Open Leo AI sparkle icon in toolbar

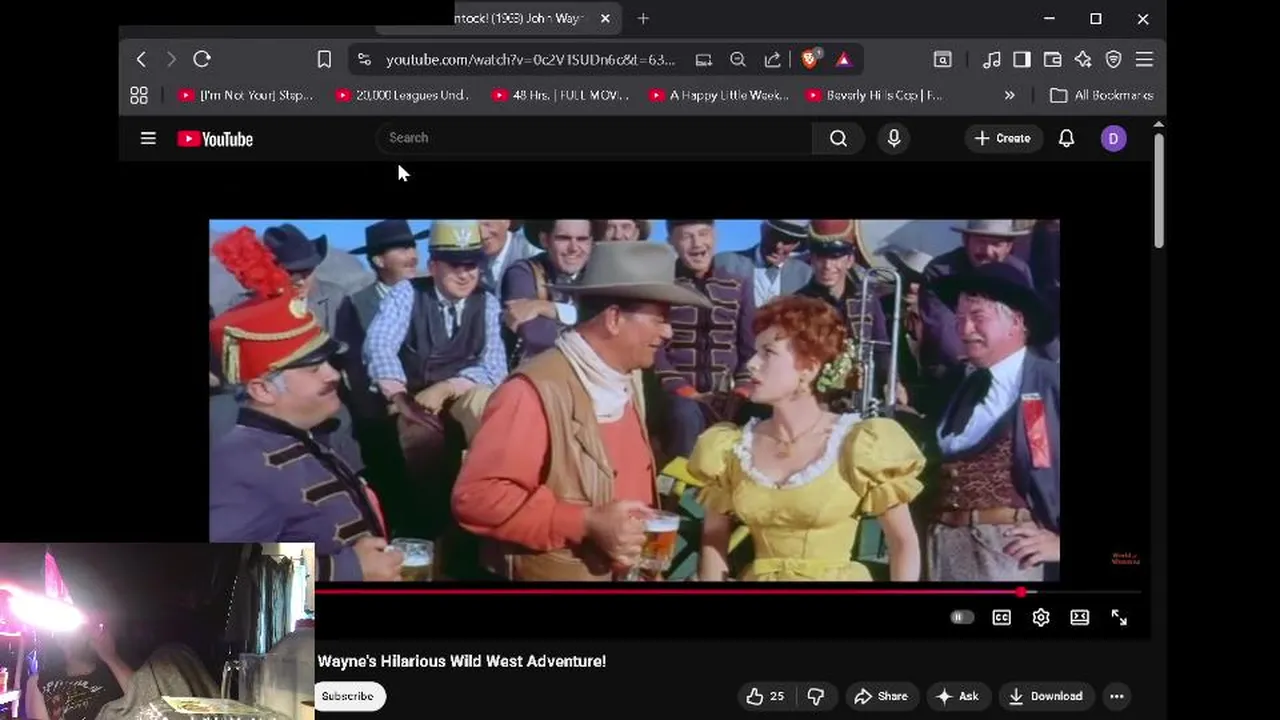pos(1083,60)
